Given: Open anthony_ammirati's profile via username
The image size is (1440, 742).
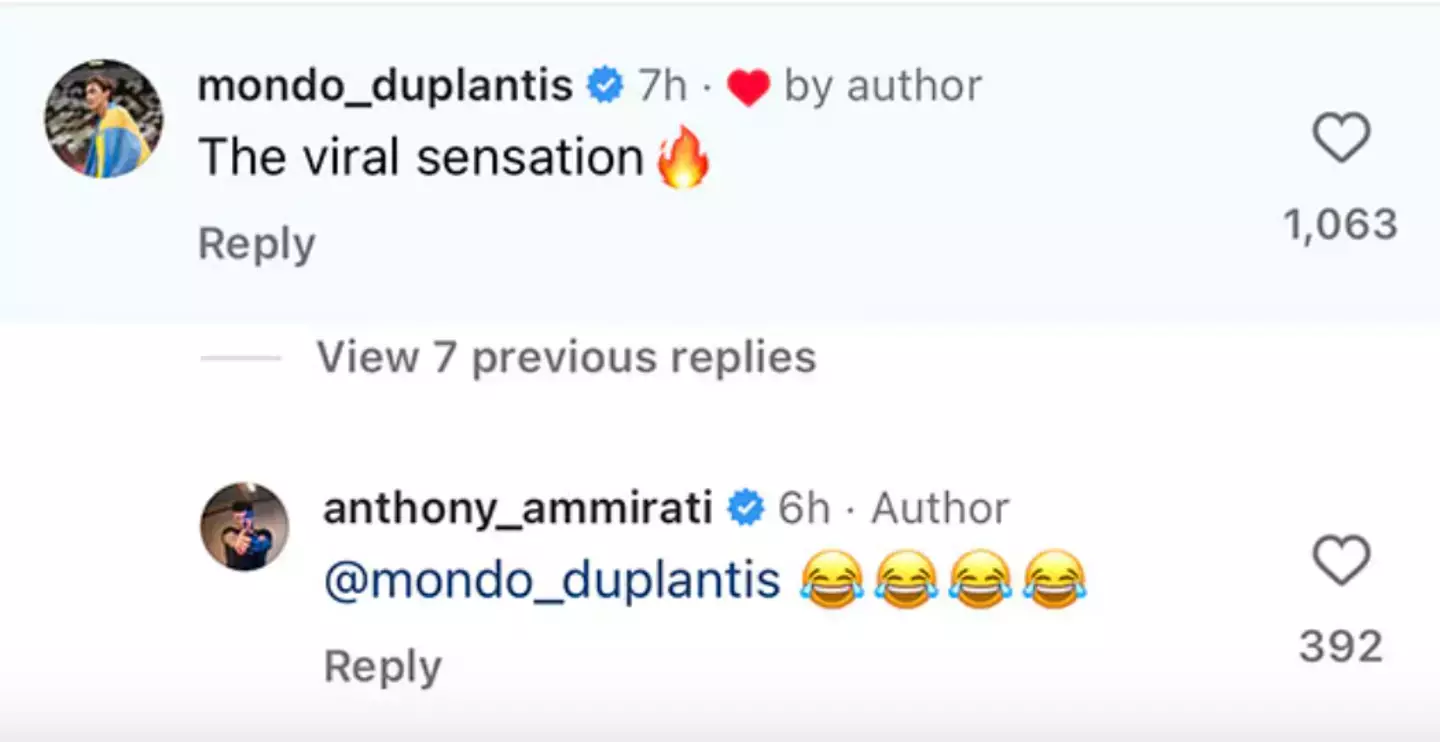Looking at the screenshot, I should click(516, 508).
